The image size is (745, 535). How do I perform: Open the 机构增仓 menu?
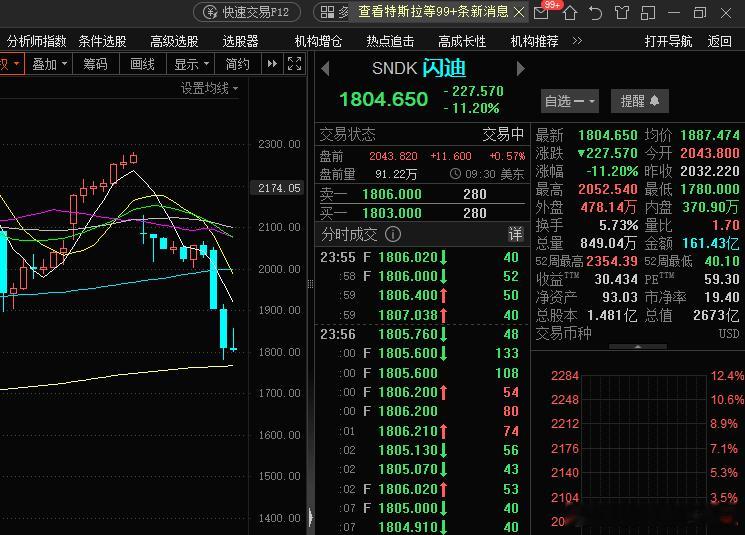click(318, 41)
